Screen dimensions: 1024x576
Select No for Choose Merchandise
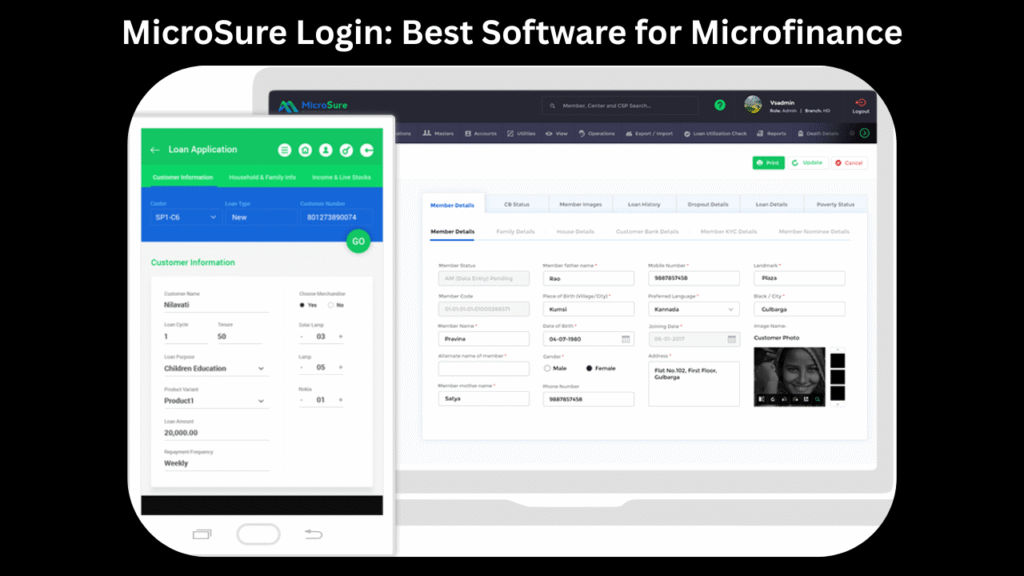(330, 305)
